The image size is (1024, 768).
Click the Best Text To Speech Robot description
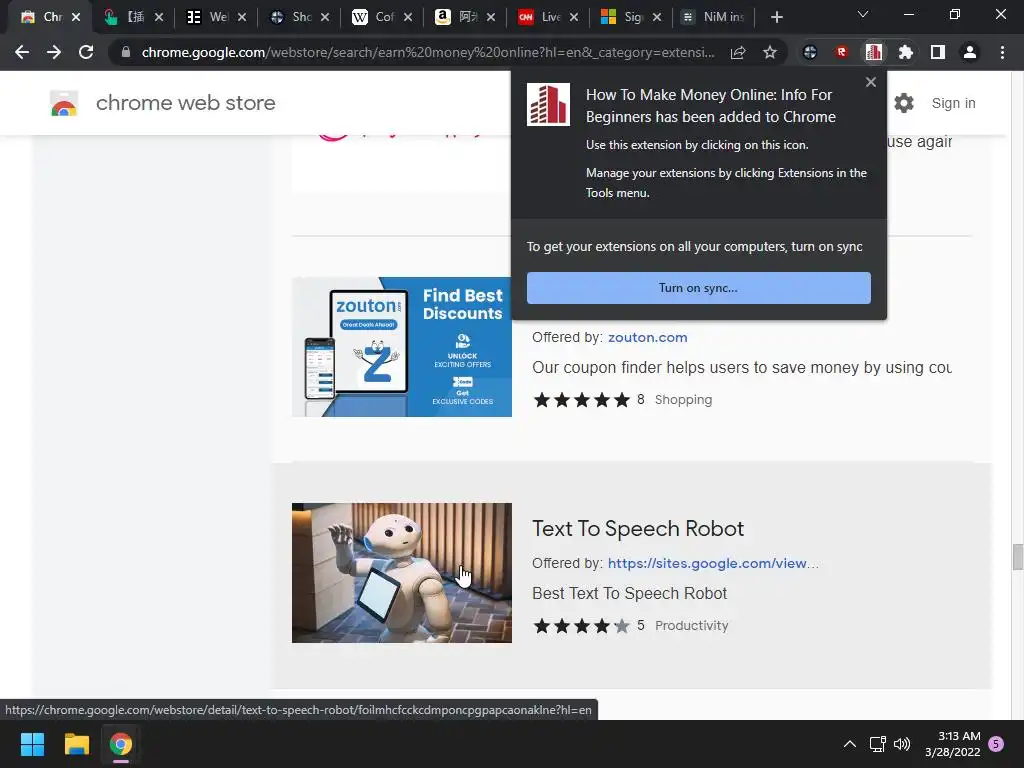tap(630, 594)
